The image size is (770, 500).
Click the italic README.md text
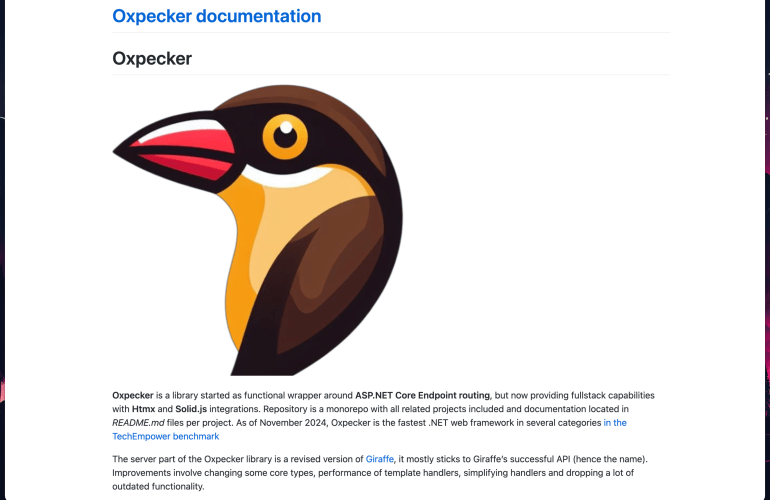pyautogui.click(x=138, y=422)
